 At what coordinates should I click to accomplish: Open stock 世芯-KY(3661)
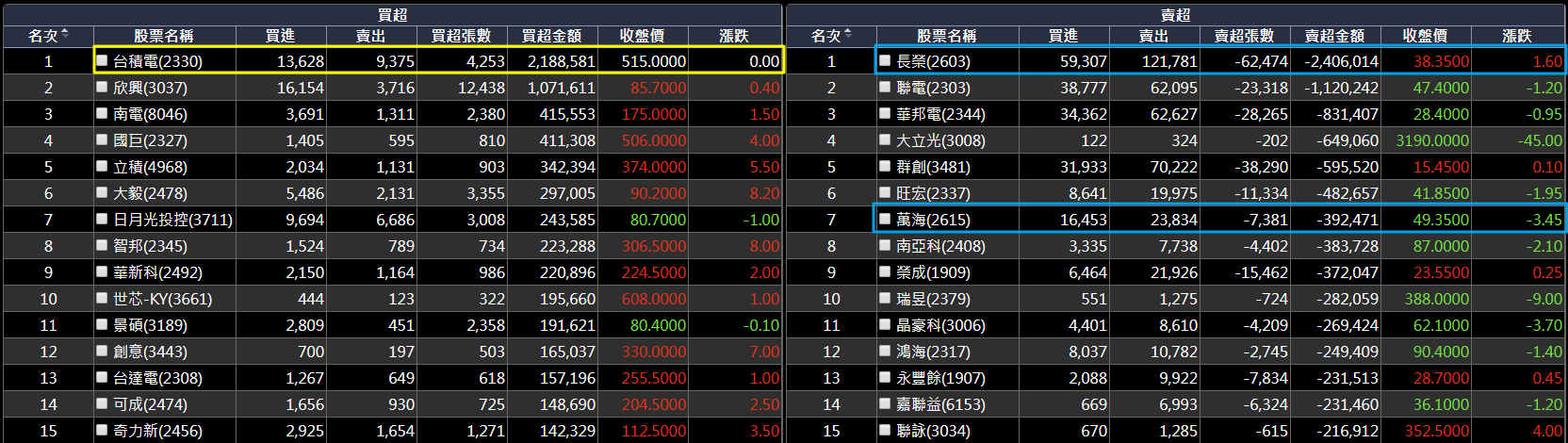pyautogui.click(x=162, y=299)
